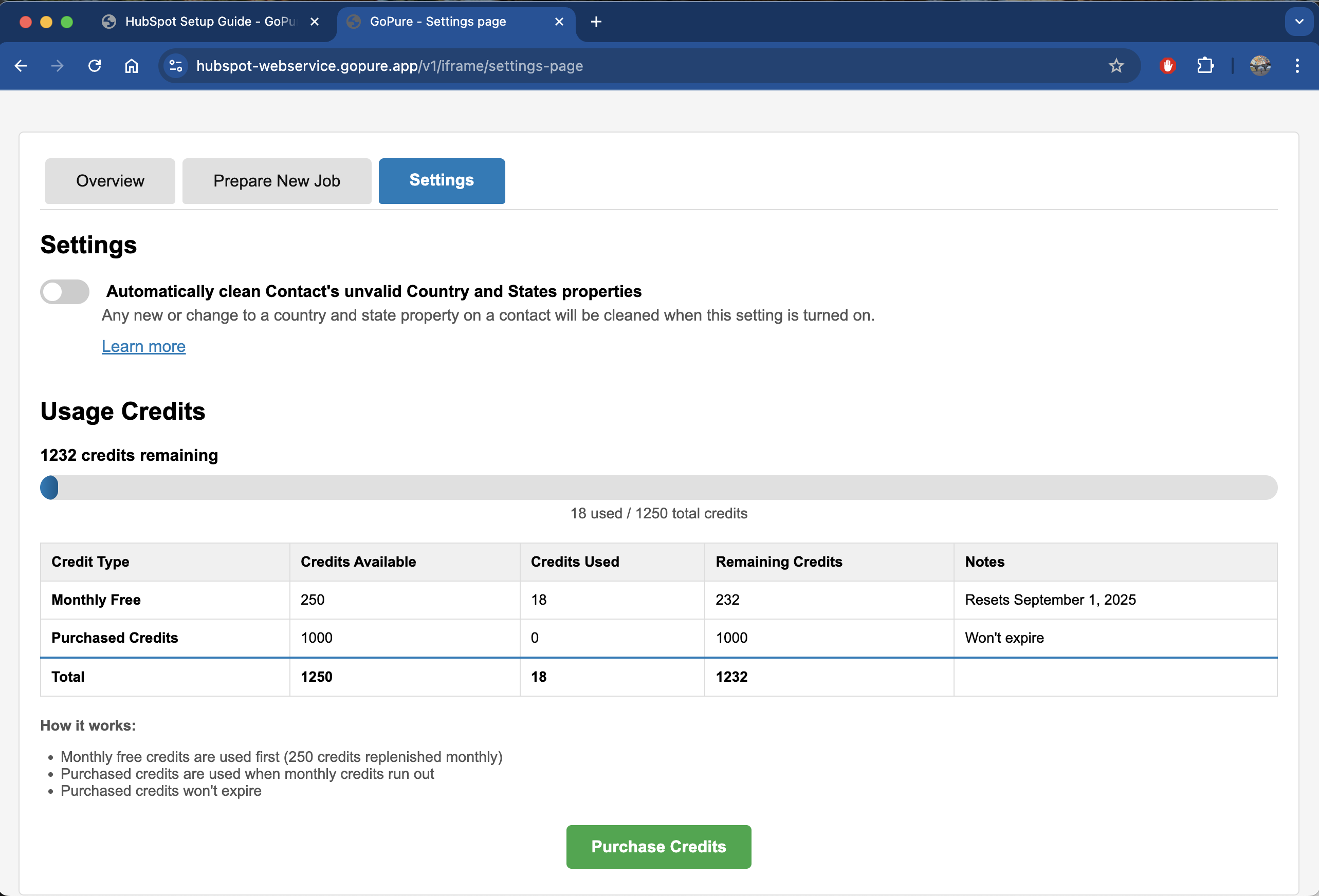Switch to HubSpot Setup Guide browser tab
The height and width of the screenshot is (896, 1319).
point(210,22)
